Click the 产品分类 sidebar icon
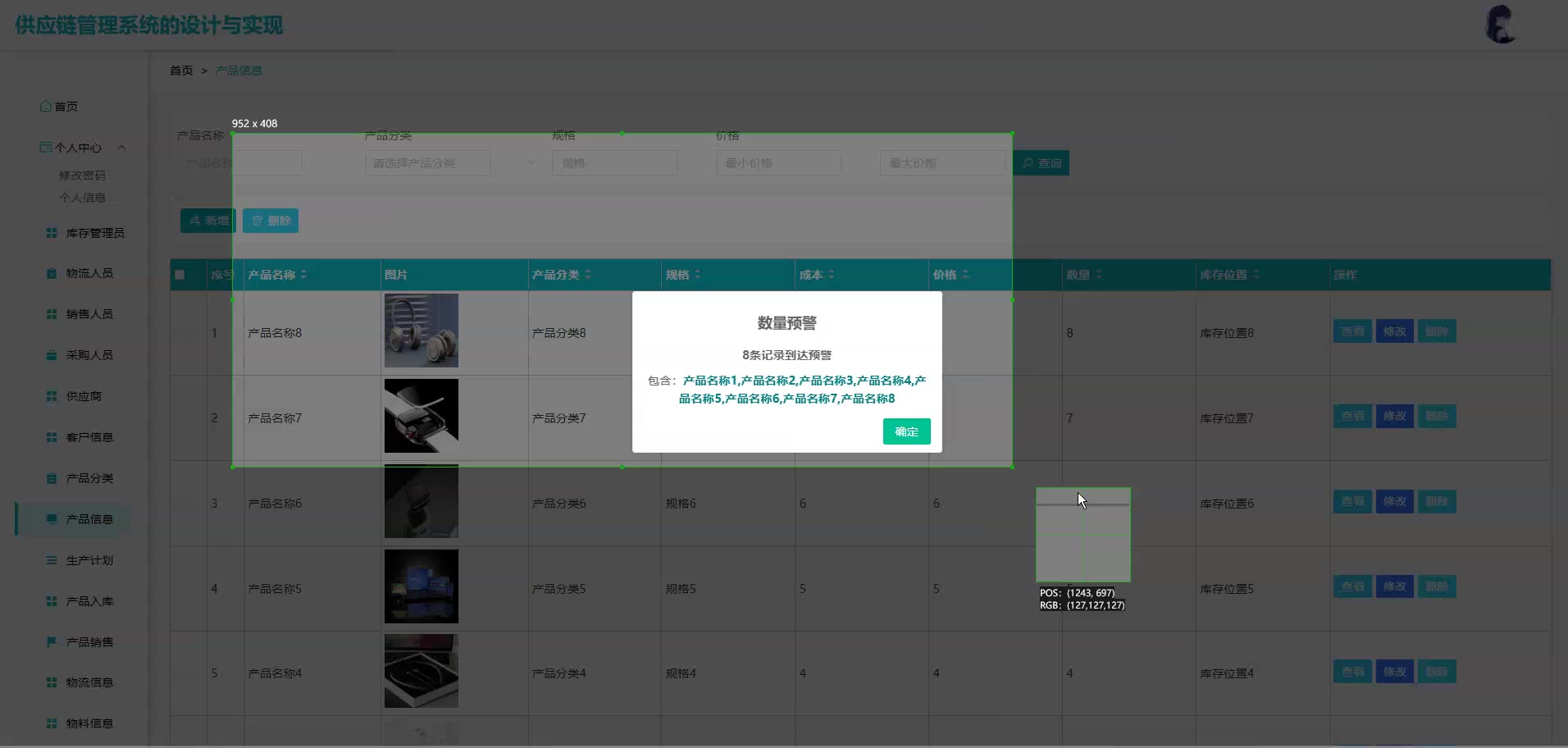 (x=52, y=478)
